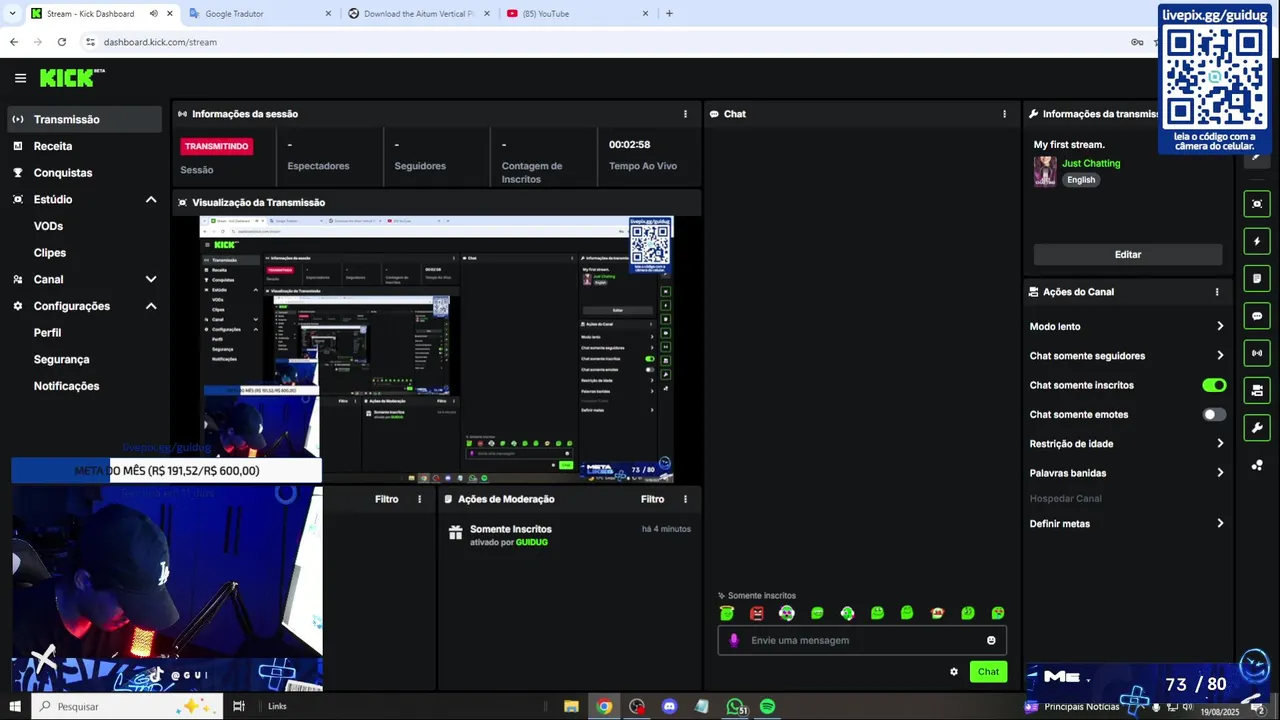
Task: Open the emoji picker in message box
Action: tap(991, 640)
